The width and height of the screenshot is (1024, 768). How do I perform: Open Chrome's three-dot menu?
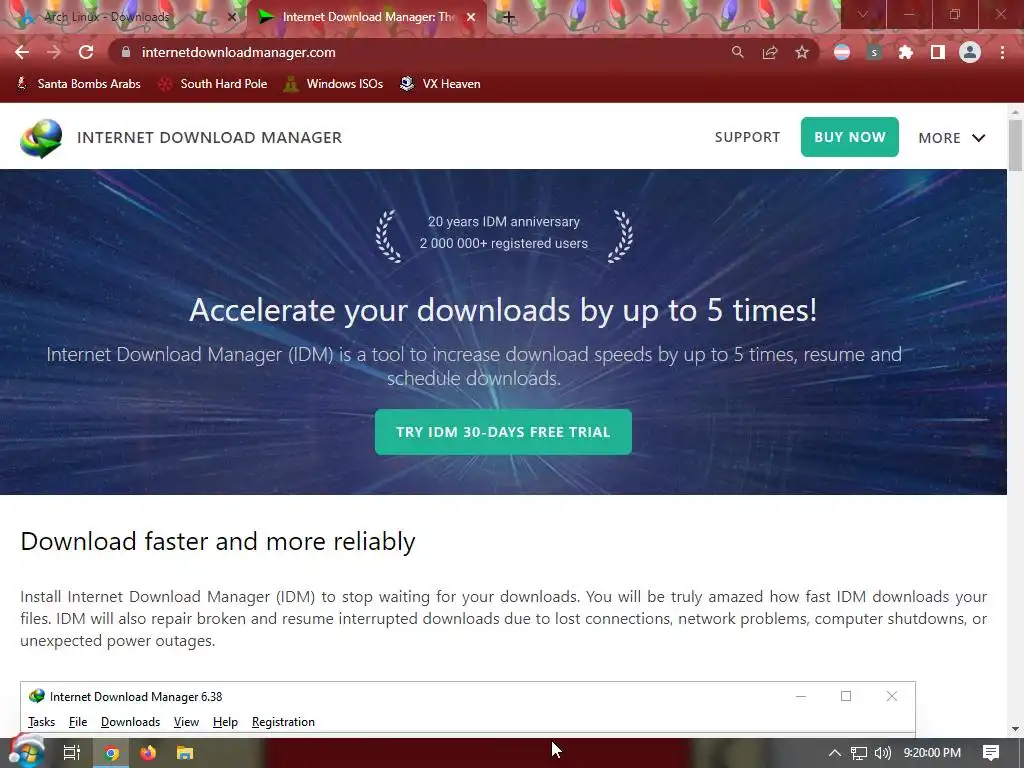[1002, 52]
